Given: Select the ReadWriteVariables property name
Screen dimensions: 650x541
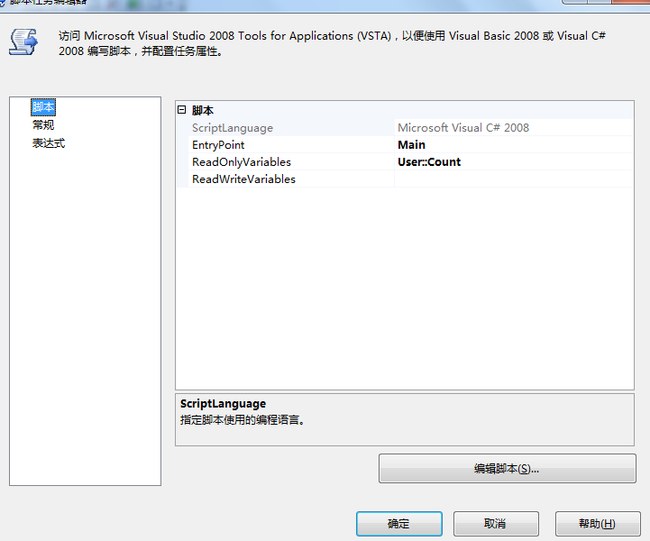Looking at the screenshot, I should click(x=244, y=179).
